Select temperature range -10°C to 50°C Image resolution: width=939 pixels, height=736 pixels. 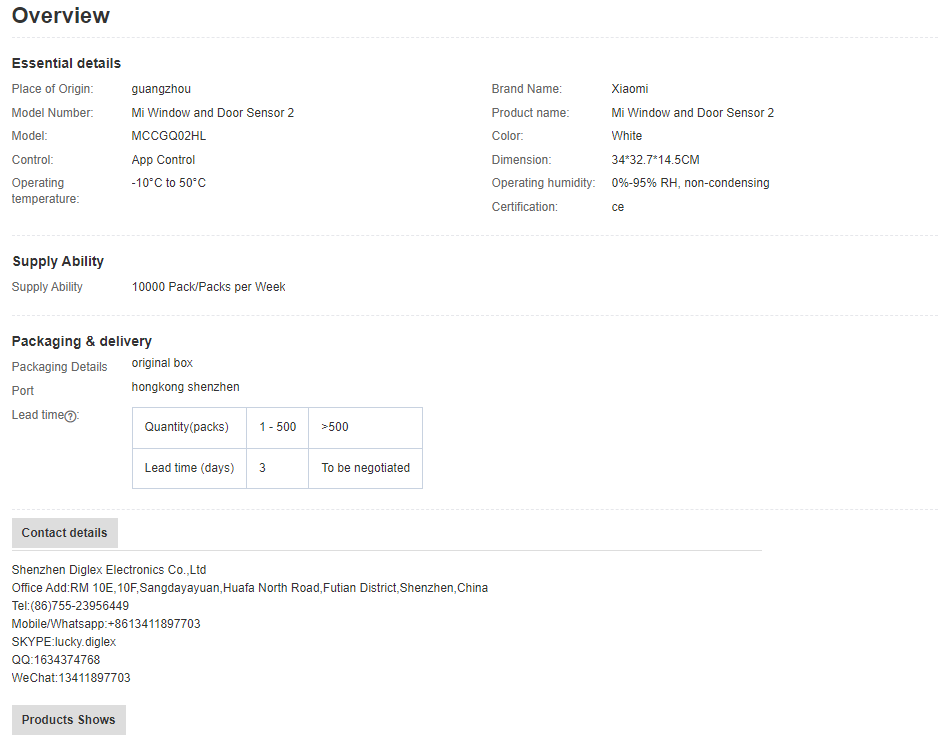click(169, 183)
